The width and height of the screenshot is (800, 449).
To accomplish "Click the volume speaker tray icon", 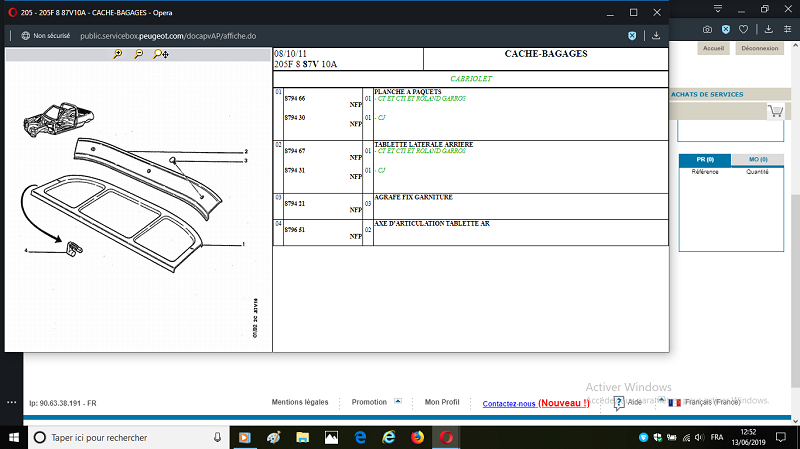I will tap(699, 437).
